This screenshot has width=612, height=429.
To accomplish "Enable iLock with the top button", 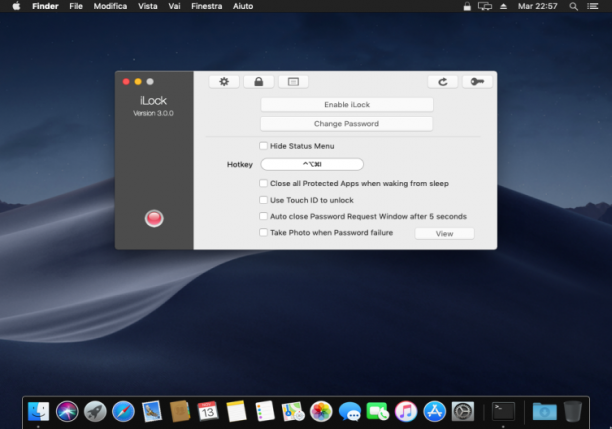I will click(x=347, y=105).
